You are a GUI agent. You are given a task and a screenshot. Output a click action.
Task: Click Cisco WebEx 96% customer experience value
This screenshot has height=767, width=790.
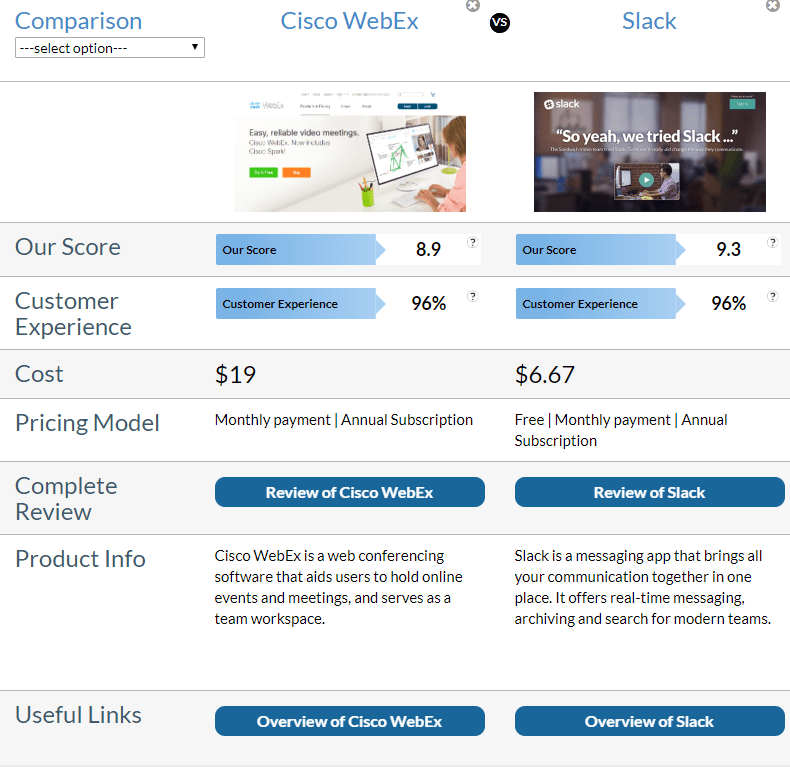pos(429,303)
